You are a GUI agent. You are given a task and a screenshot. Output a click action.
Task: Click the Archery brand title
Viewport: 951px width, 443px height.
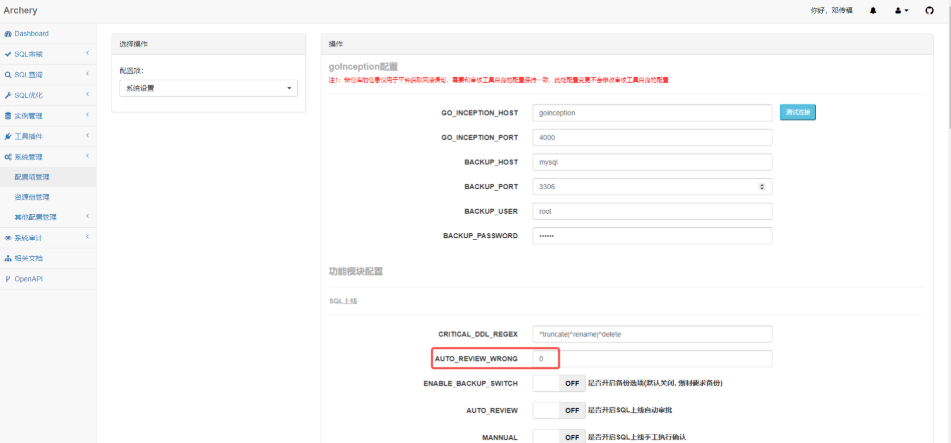point(20,10)
